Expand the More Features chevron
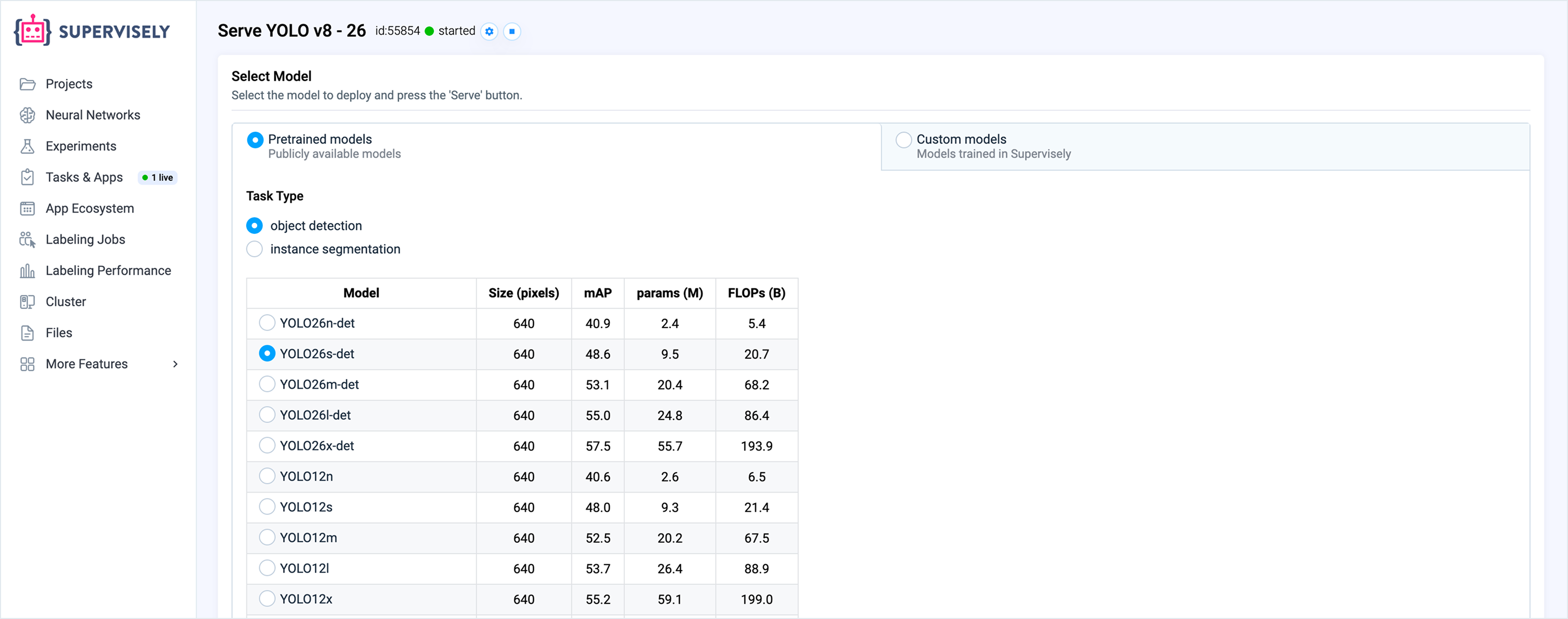The image size is (1568, 619). point(175,364)
